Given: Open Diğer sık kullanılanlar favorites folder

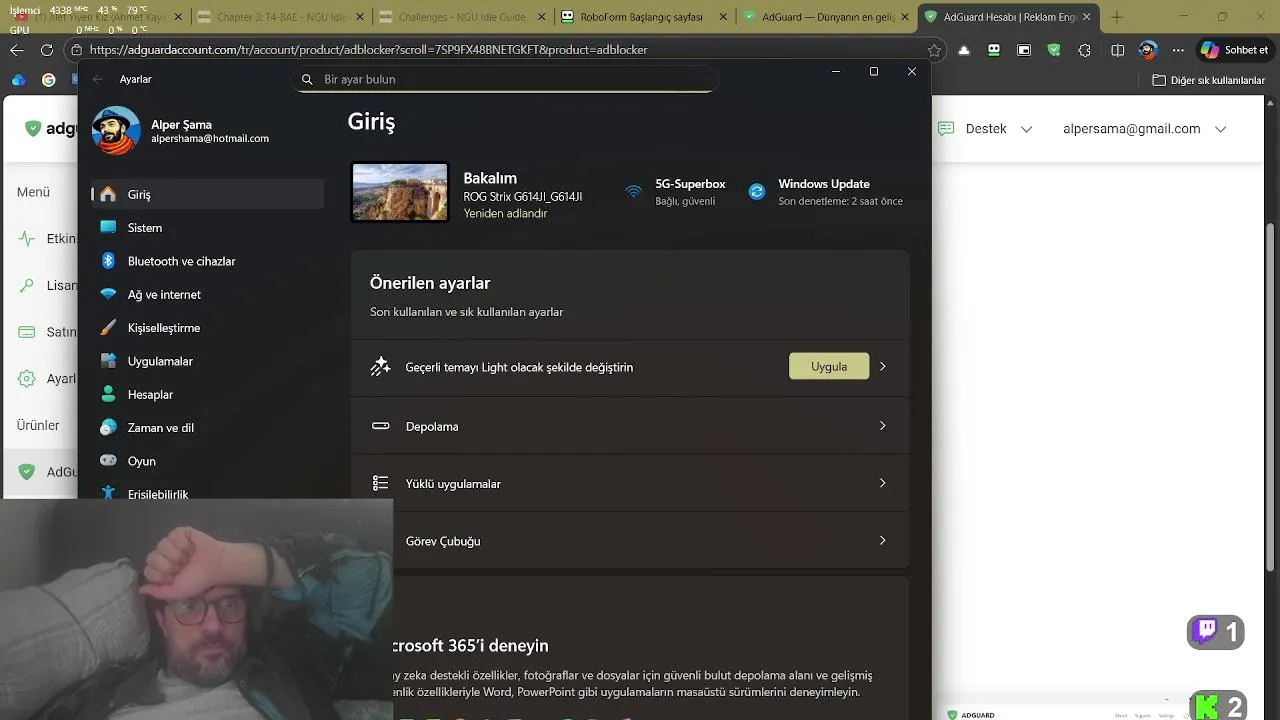Looking at the screenshot, I should coord(1208,80).
